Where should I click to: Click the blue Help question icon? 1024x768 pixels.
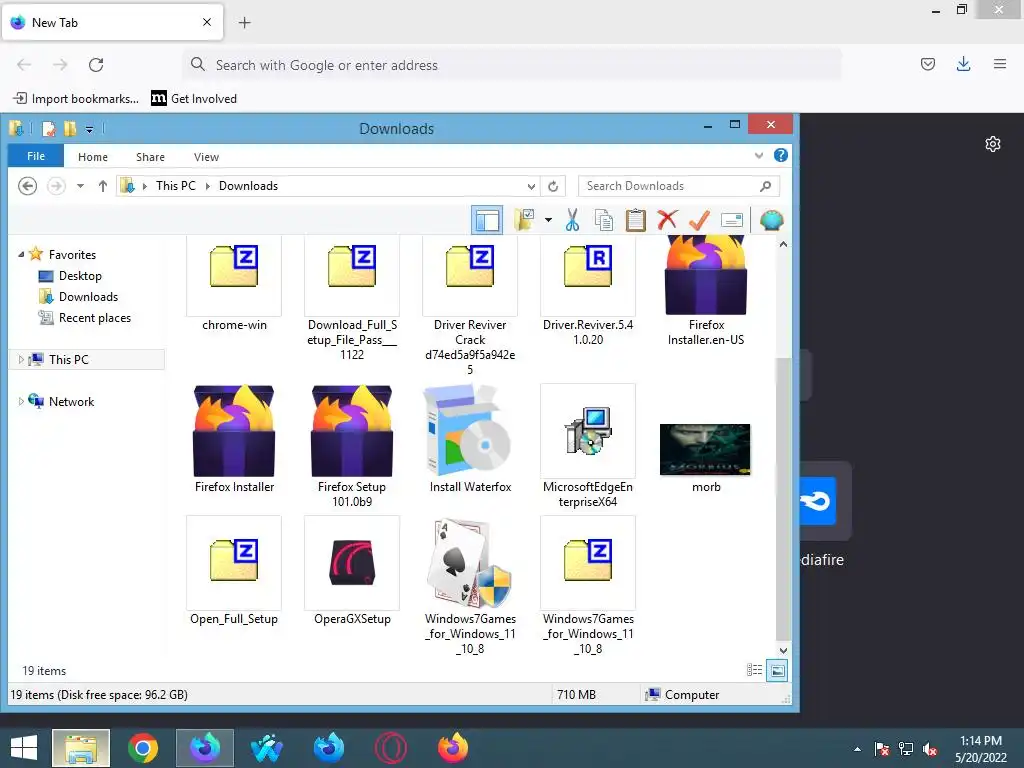[780, 155]
